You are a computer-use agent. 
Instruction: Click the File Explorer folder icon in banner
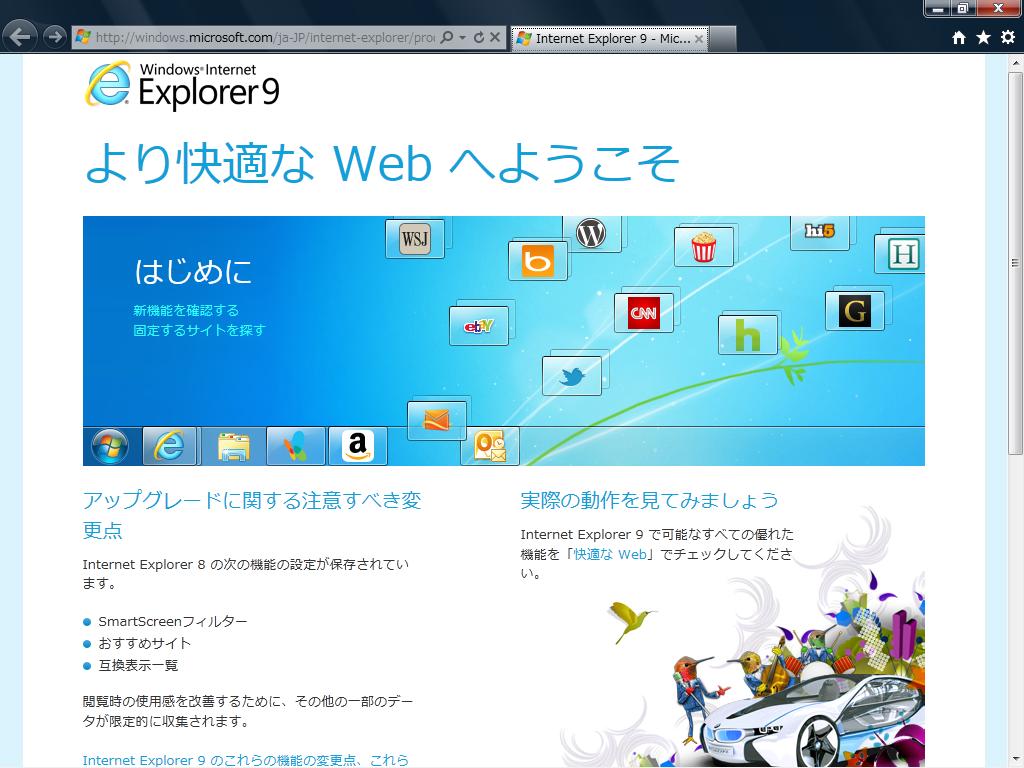coord(233,446)
